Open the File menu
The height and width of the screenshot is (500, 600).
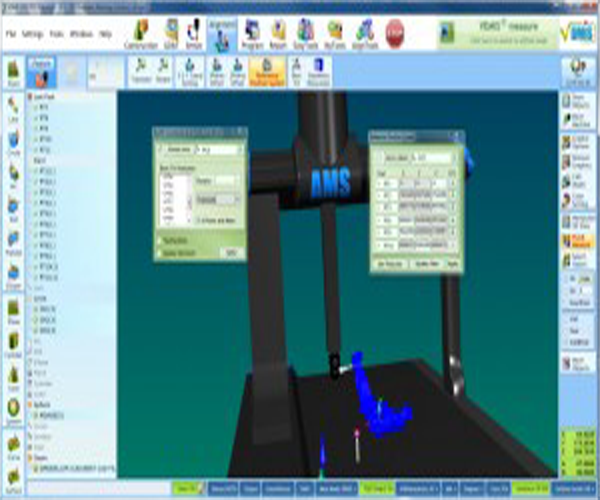(x=10, y=34)
